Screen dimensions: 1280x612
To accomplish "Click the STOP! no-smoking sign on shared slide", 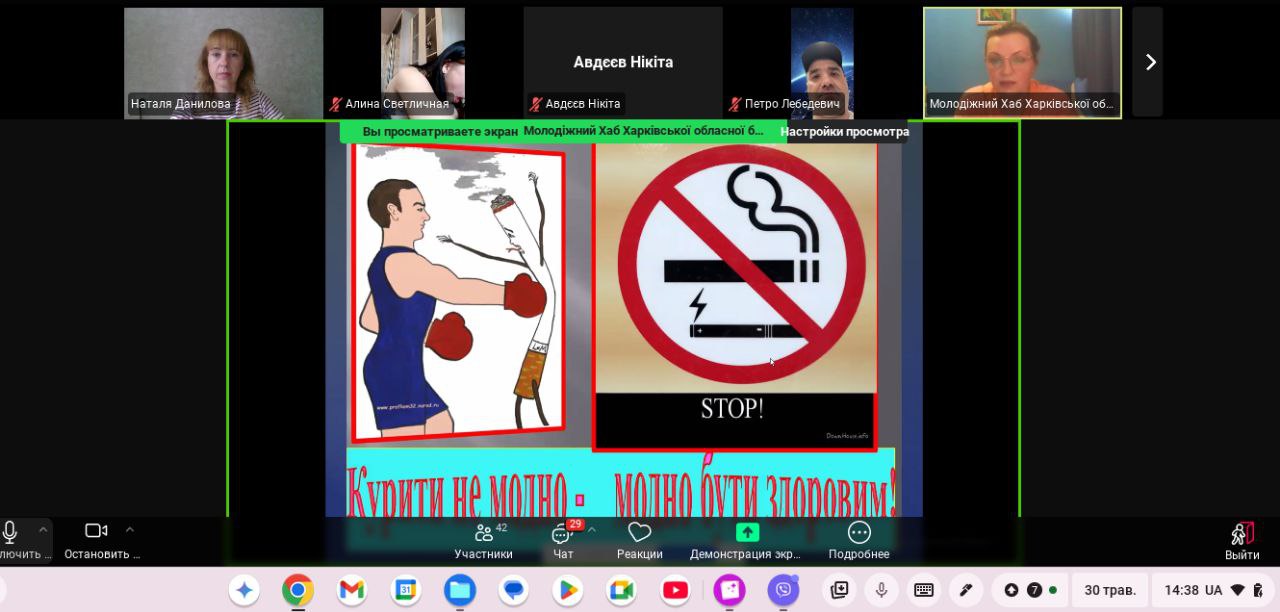I will (735, 297).
